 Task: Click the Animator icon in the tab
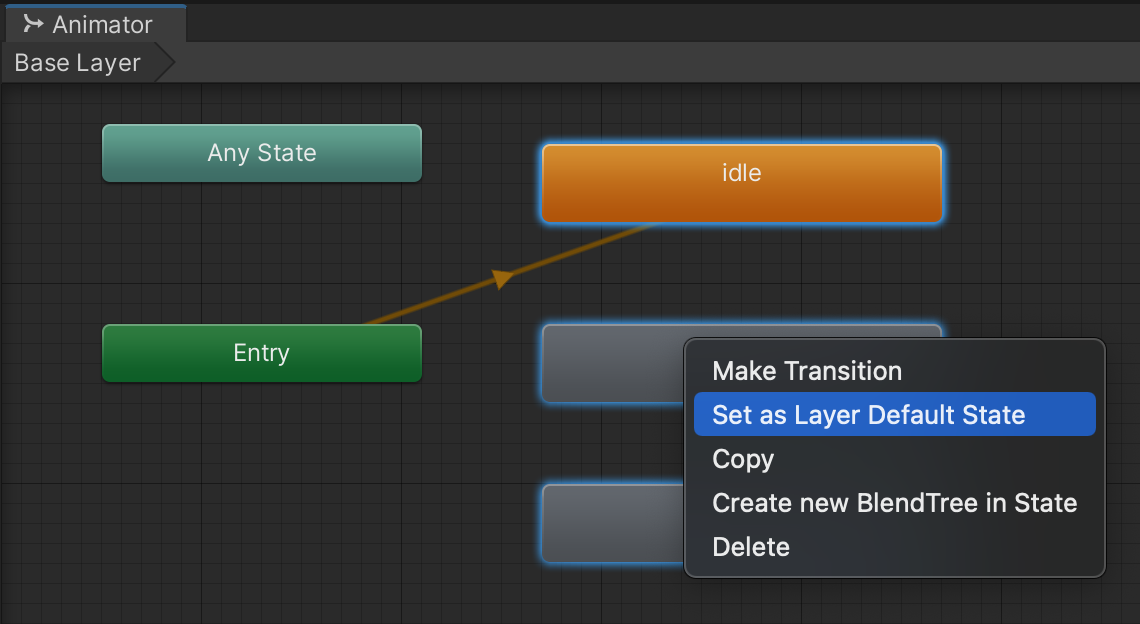[x=33, y=23]
